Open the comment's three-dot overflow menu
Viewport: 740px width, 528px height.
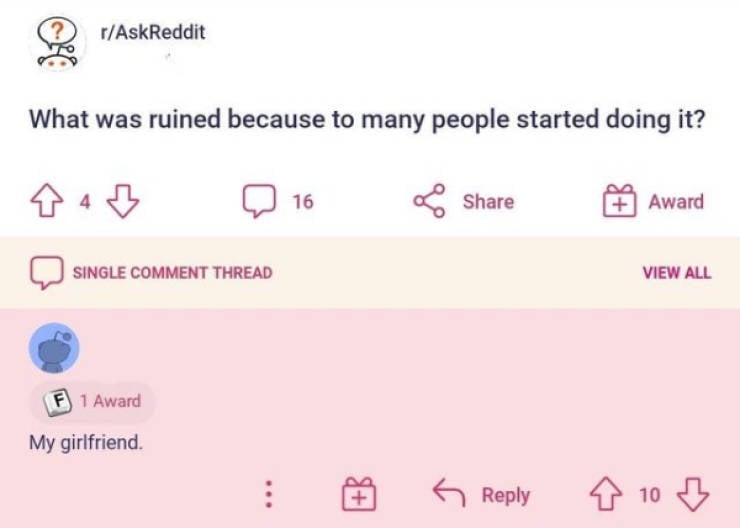coord(268,494)
